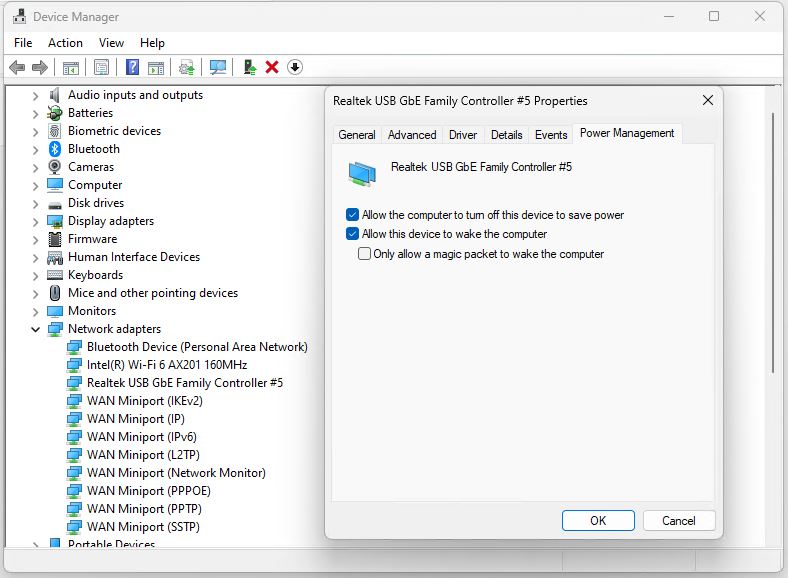Screen dimensions: 788x578
Task: Click the Audio inputs and outputs speaker icon
Action: point(54,95)
